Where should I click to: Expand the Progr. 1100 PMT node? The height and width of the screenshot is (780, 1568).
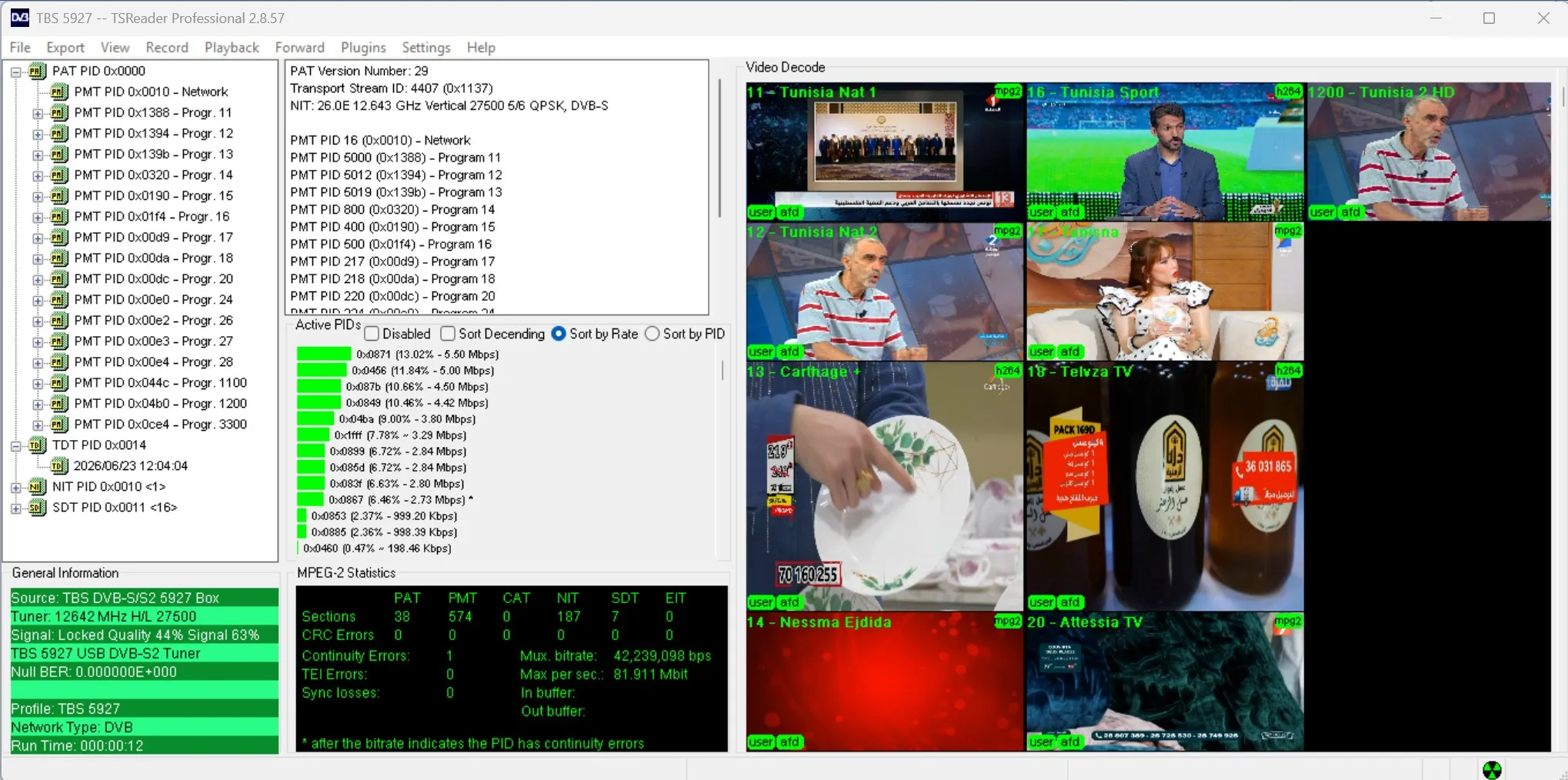[38, 383]
